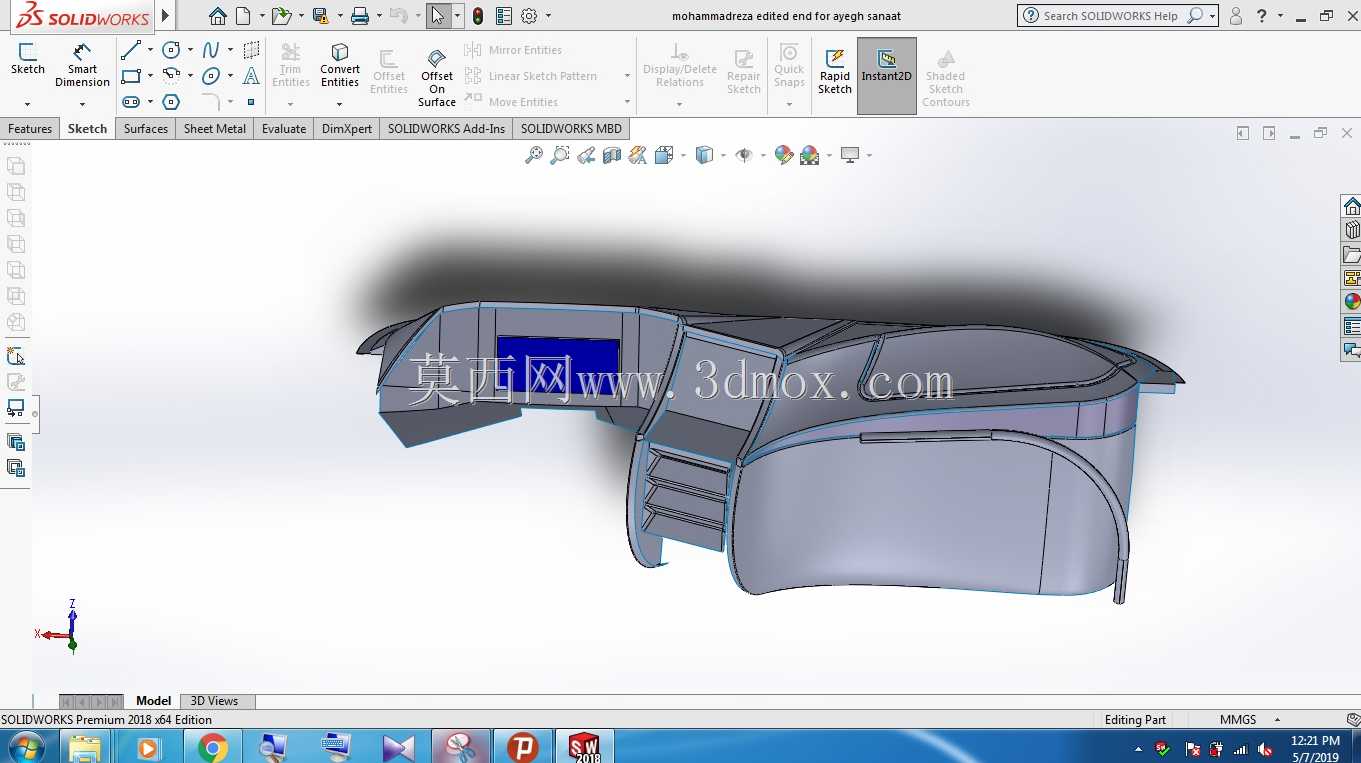Select the Circle sketch tool
Image resolution: width=1361 pixels, height=763 pixels.
[x=172, y=50]
